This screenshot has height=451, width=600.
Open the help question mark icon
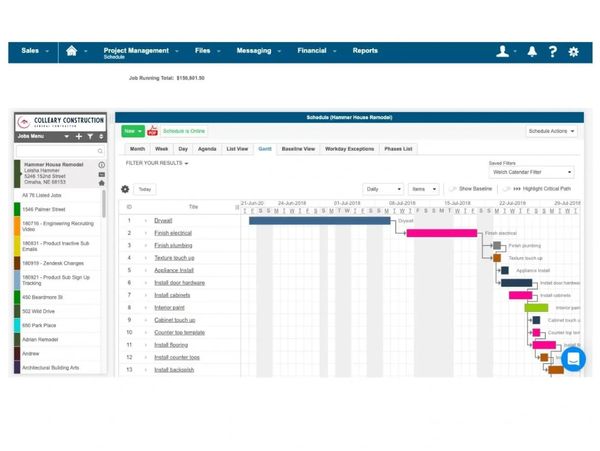tap(552, 52)
